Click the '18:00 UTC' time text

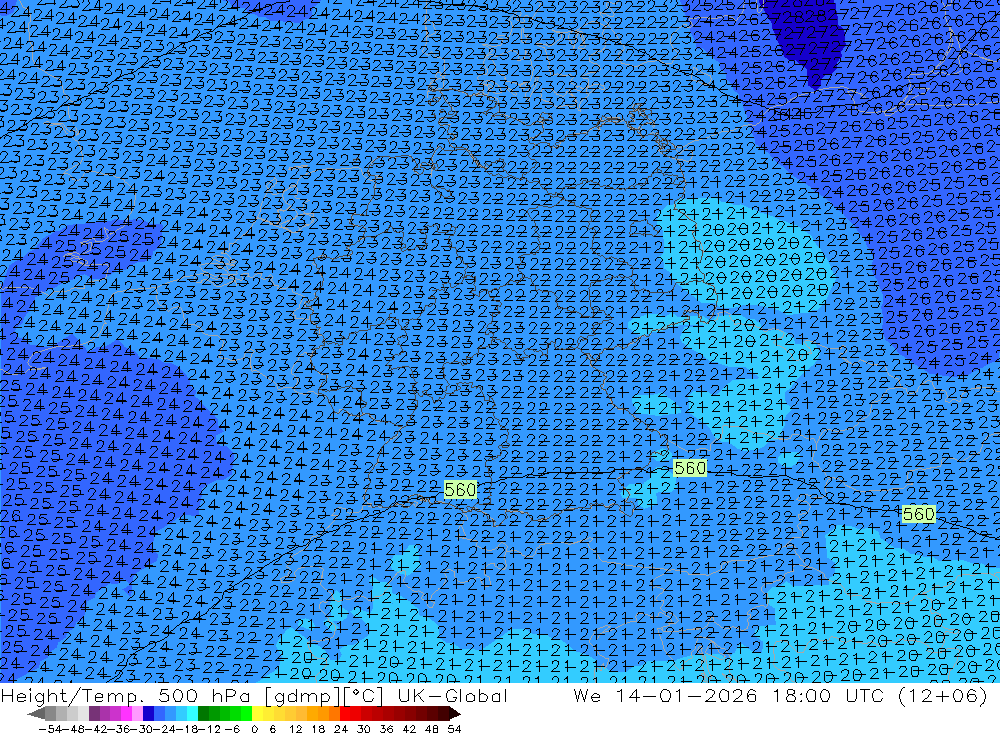[x=827, y=695]
